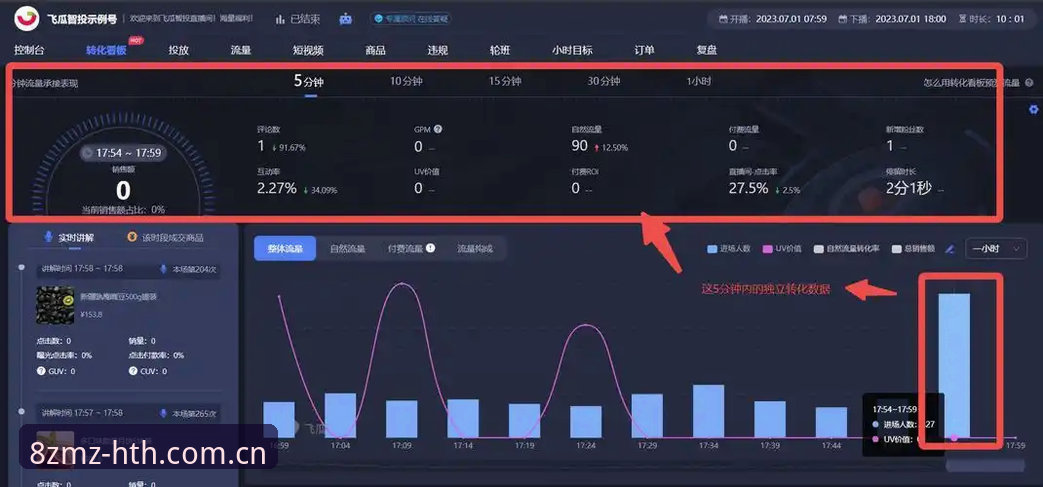
Task: Click the bar-chart icon beside 已结束
Action: pyautogui.click(x=280, y=19)
